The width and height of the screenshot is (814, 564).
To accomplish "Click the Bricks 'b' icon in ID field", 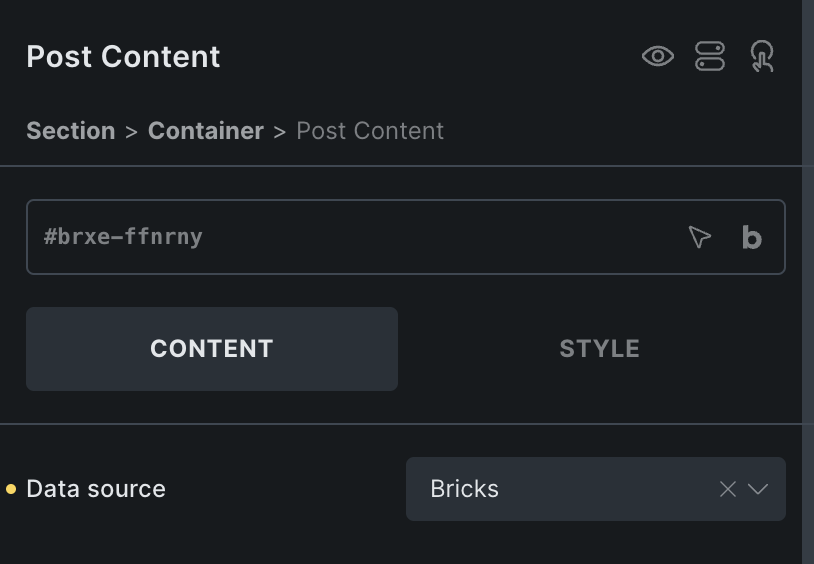I will [x=752, y=237].
